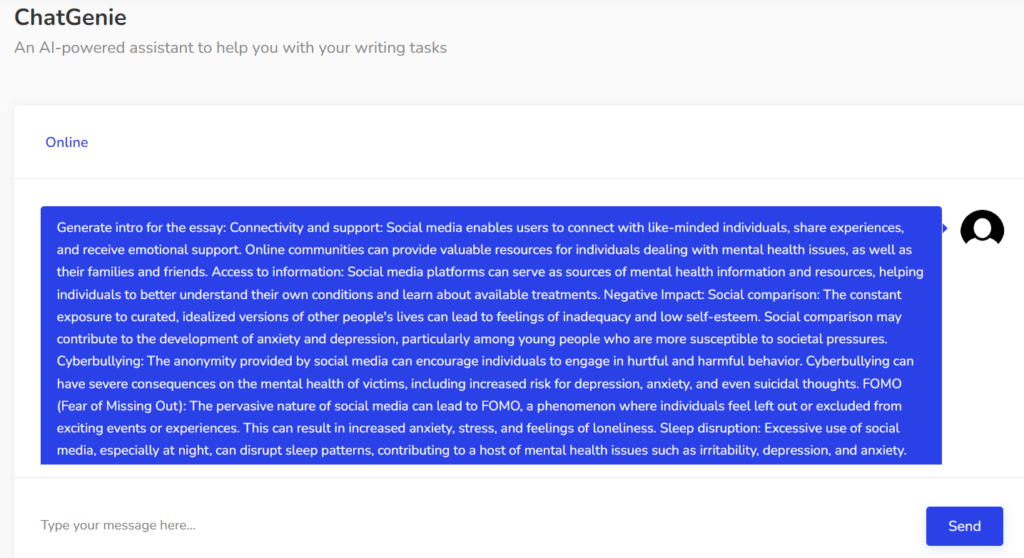The height and width of the screenshot is (558, 1024).
Task: Click the ChatGenie title heading
Action: 70,17
